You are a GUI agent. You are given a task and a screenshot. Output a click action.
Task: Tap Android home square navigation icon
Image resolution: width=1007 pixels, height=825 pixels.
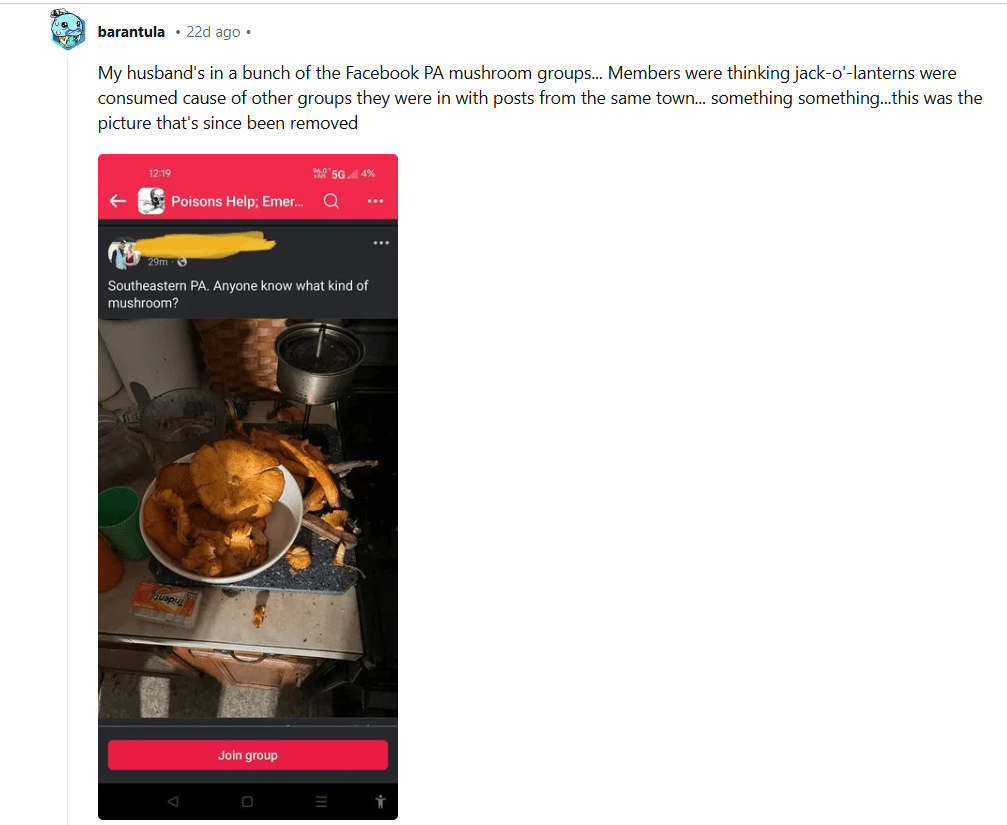247,801
